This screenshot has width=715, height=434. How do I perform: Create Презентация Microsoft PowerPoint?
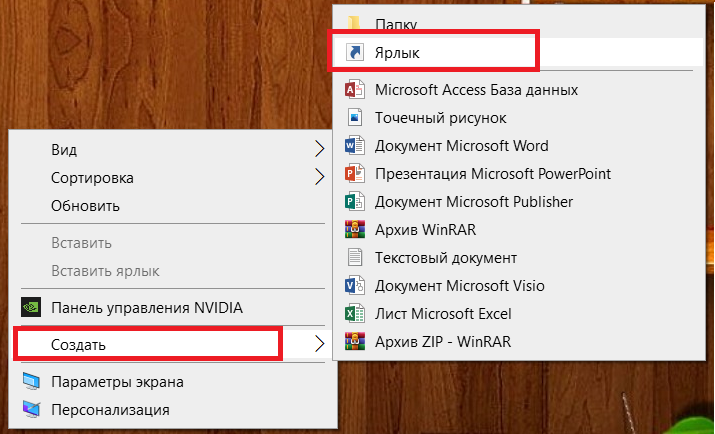coord(519,174)
